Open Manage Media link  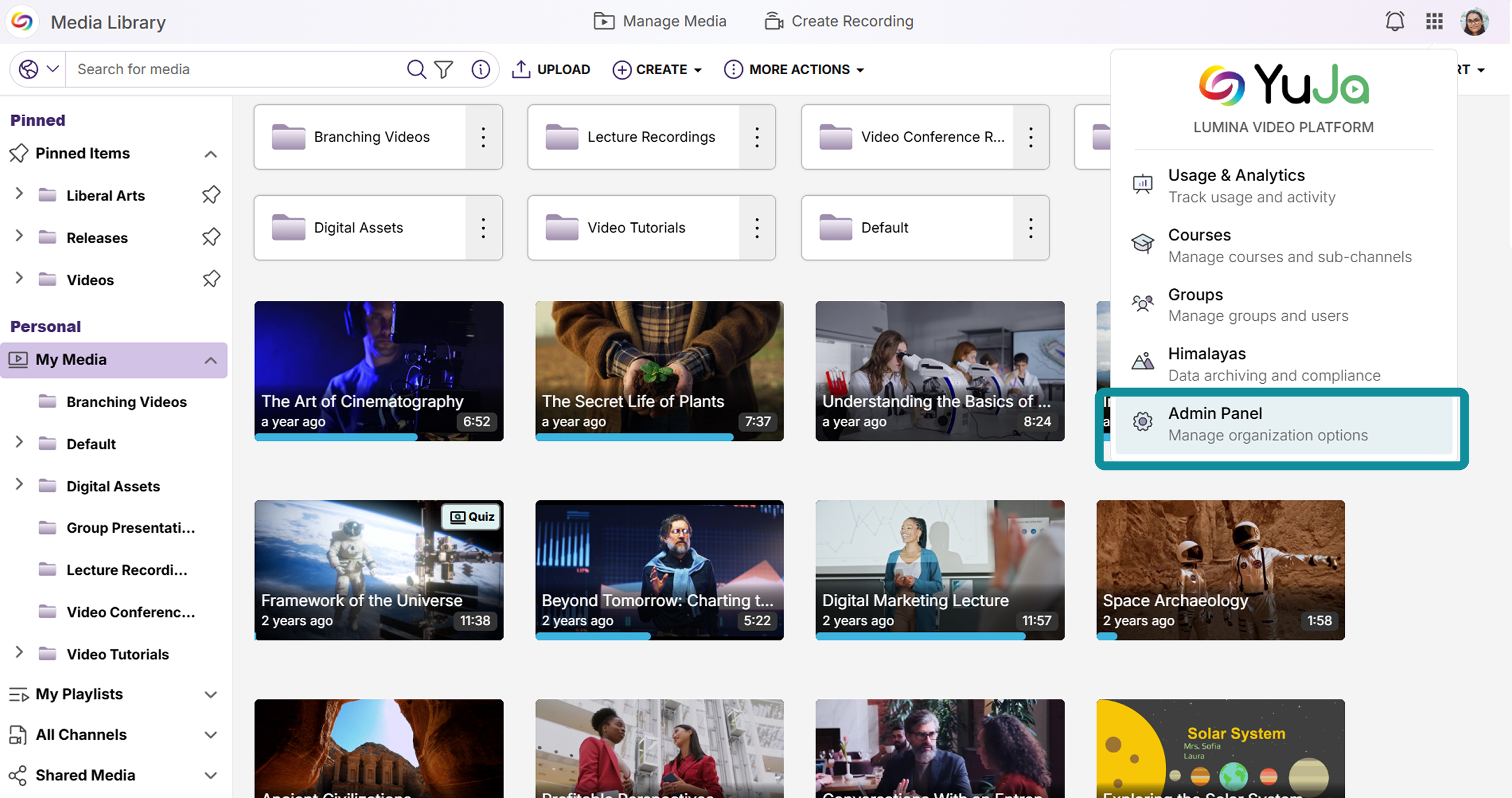click(659, 21)
